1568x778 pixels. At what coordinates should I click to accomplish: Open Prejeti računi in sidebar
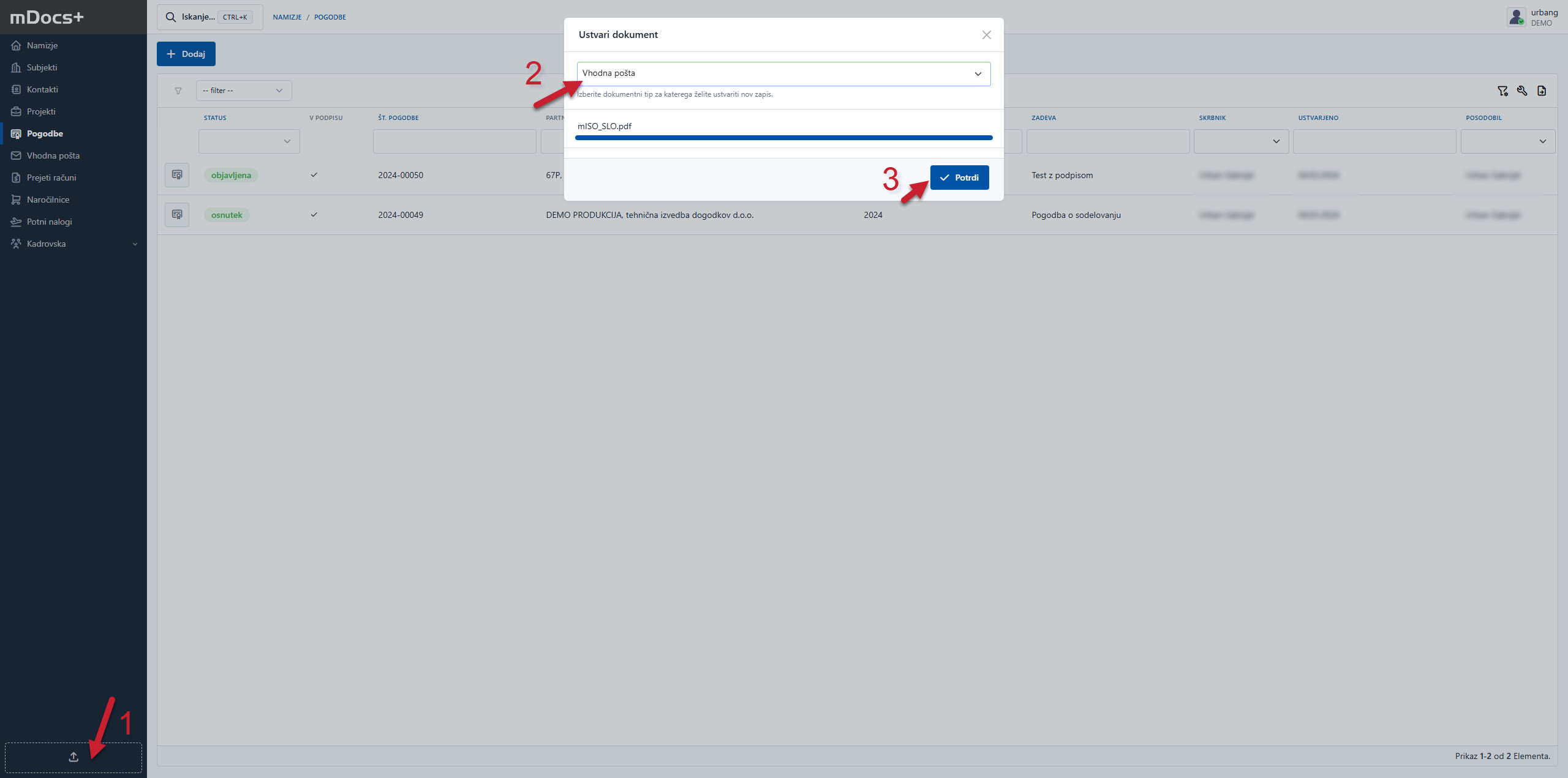[51, 178]
